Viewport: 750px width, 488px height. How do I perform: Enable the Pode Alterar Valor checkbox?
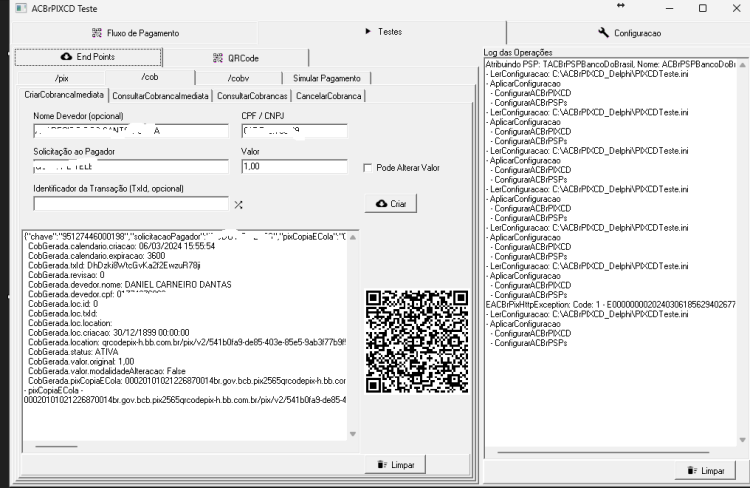(x=367, y=168)
